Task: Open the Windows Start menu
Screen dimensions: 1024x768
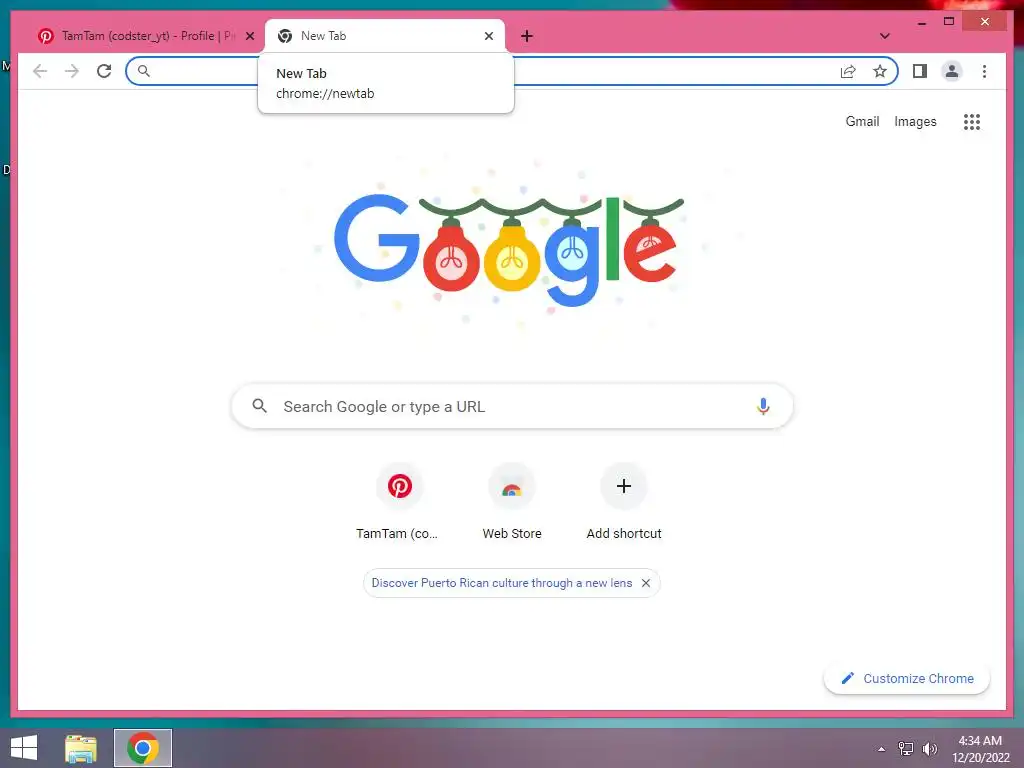Action: coord(24,748)
